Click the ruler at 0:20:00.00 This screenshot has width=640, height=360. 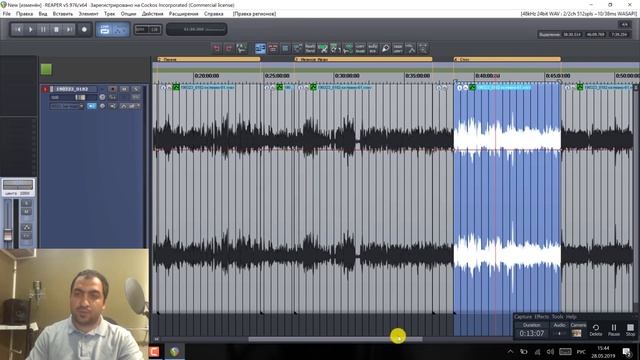(207, 76)
